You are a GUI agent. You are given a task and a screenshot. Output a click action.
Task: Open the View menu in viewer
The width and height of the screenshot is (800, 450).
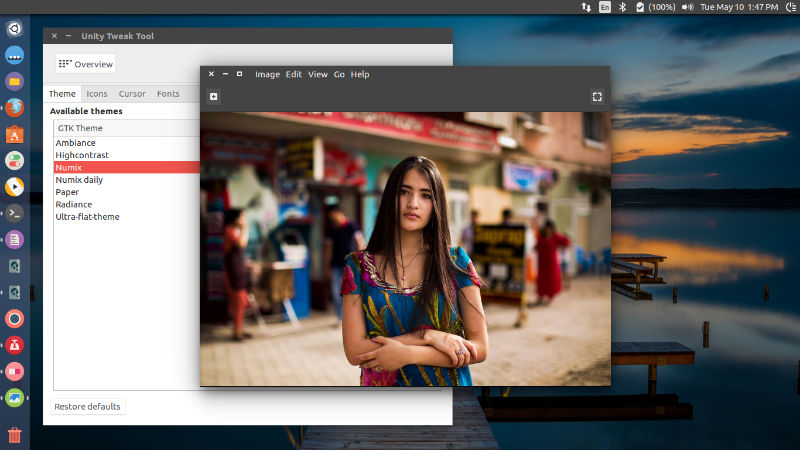click(318, 74)
